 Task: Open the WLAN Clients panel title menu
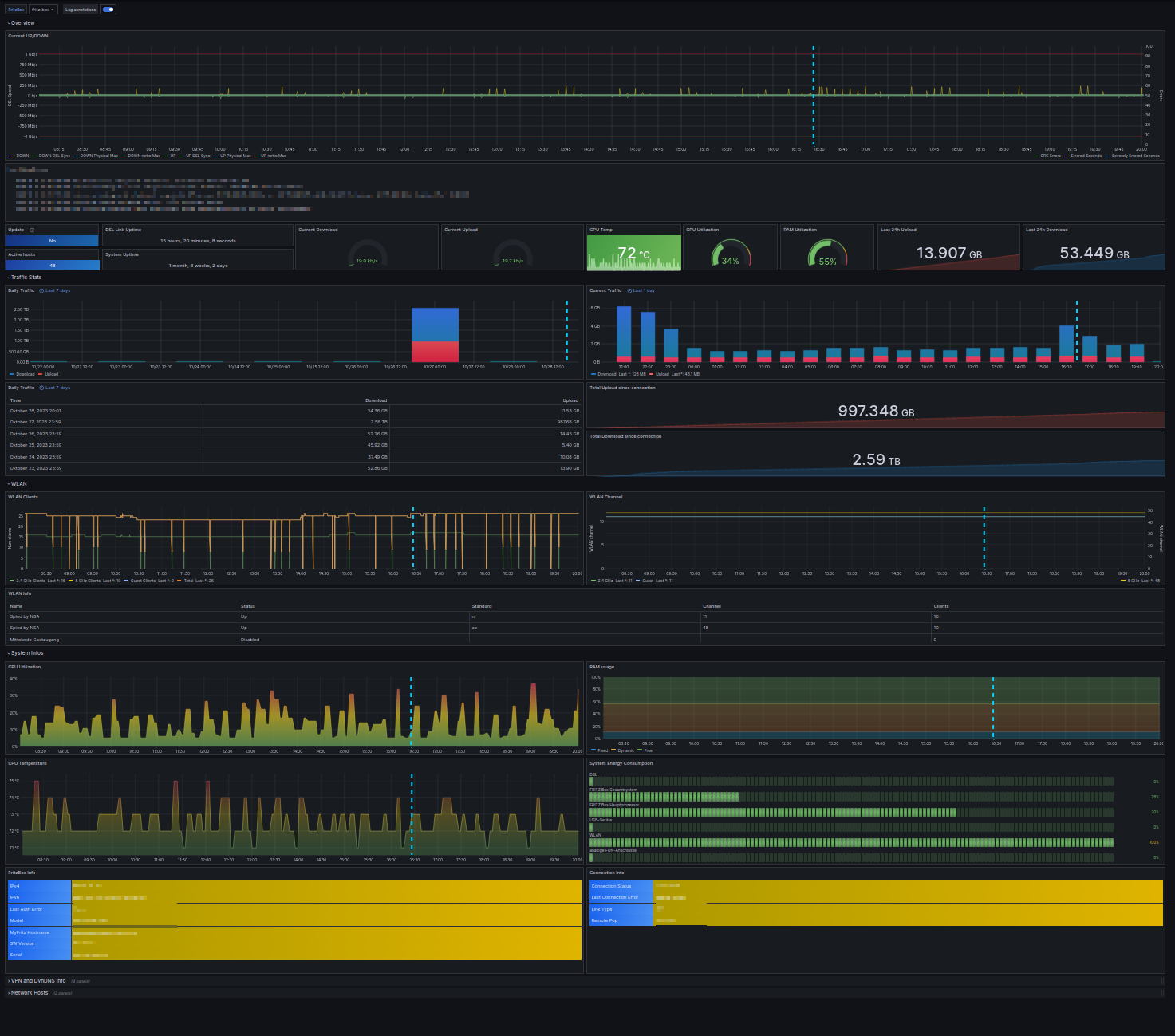click(x=23, y=497)
